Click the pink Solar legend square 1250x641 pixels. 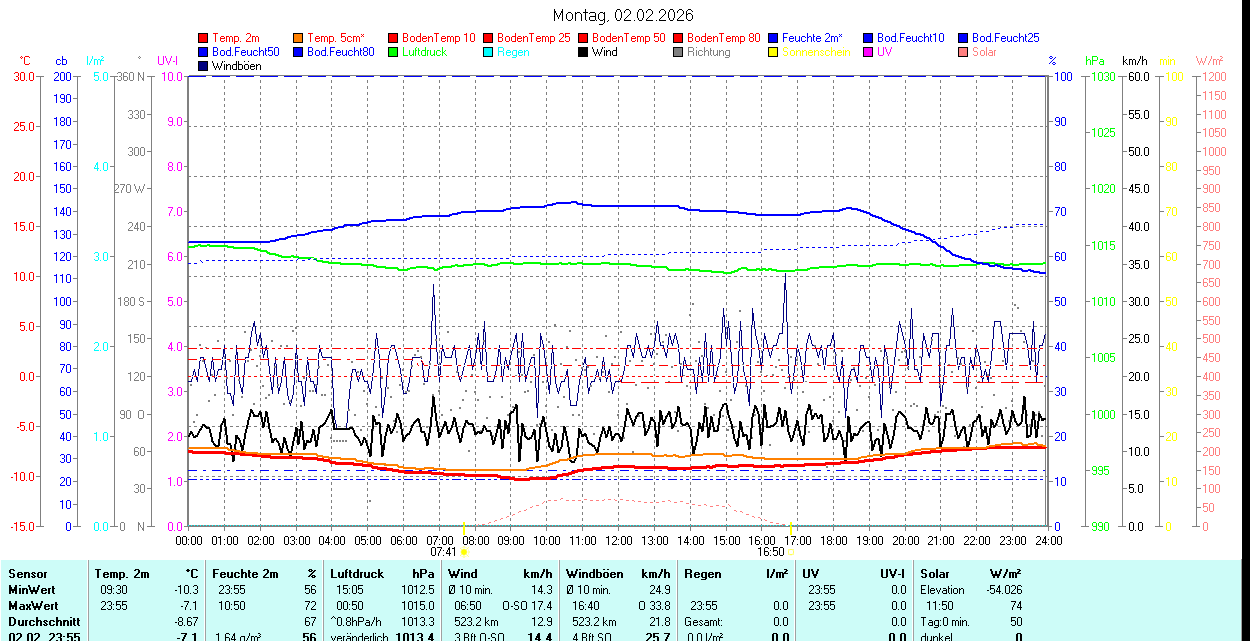964,52
